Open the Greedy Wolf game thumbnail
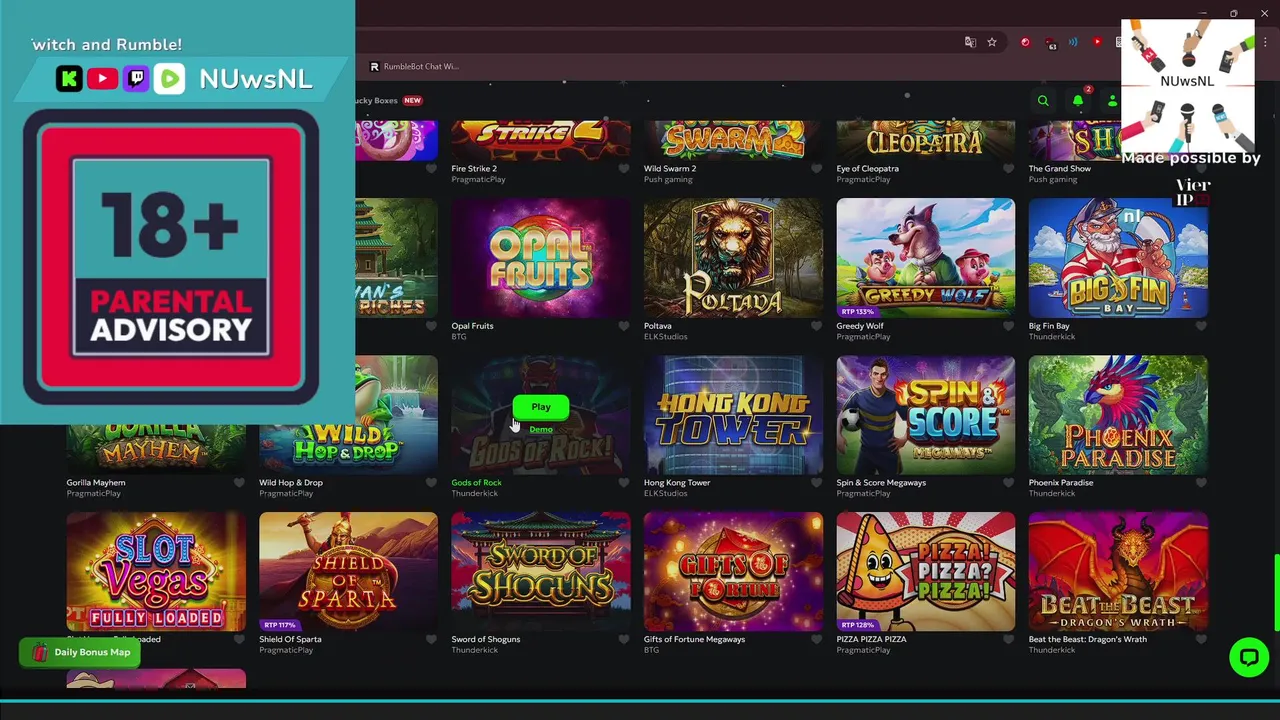1280x720 pixels. tap(926, 258)
